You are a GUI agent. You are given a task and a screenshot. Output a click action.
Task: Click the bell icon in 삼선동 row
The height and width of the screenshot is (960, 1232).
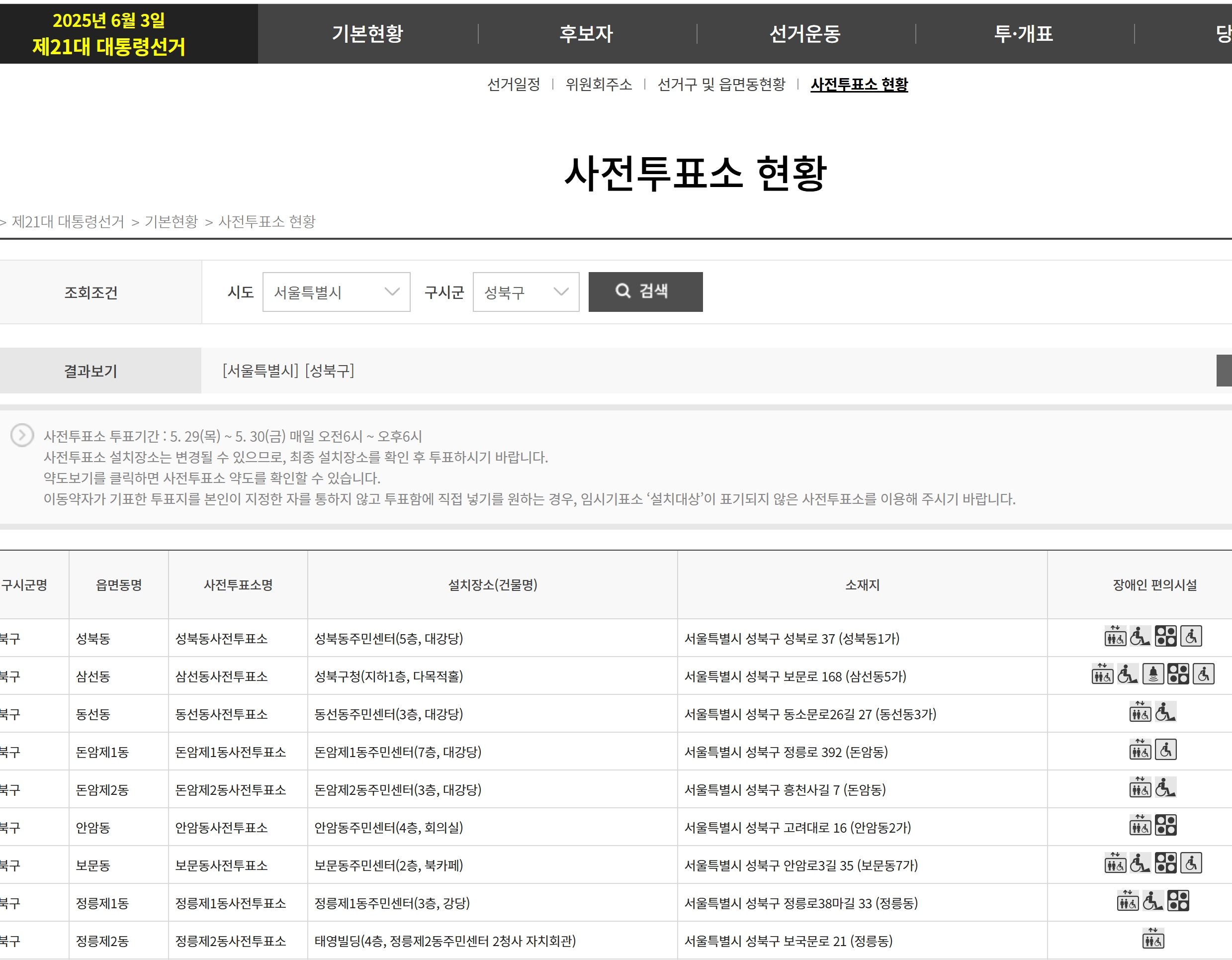coord(1153,674)
